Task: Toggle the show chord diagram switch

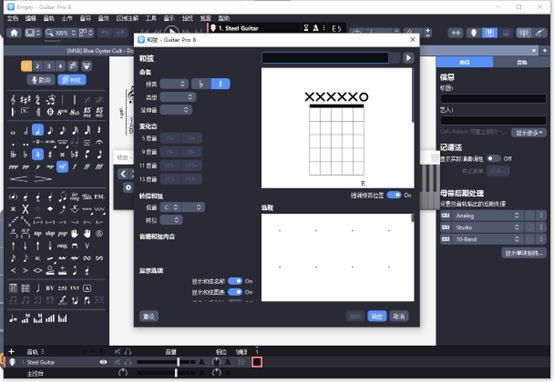Action: point(235,292)
